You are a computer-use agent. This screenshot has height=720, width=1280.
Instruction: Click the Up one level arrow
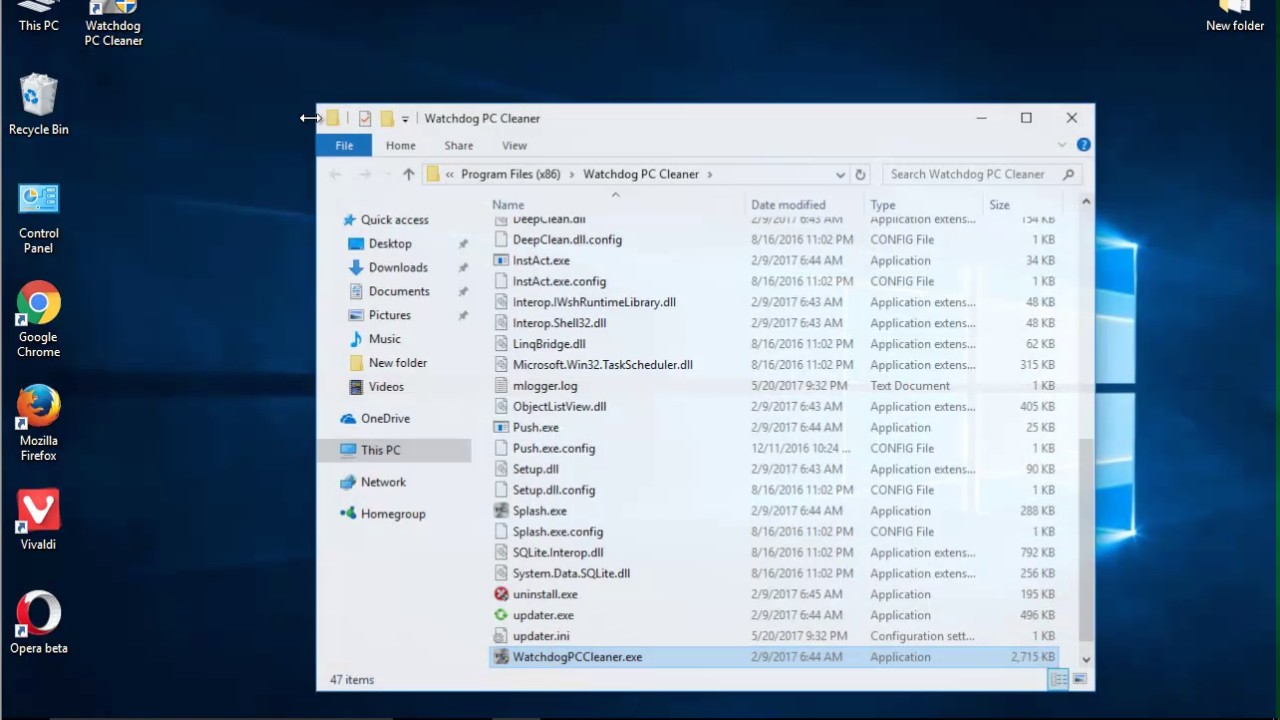[x=408, y=174]
